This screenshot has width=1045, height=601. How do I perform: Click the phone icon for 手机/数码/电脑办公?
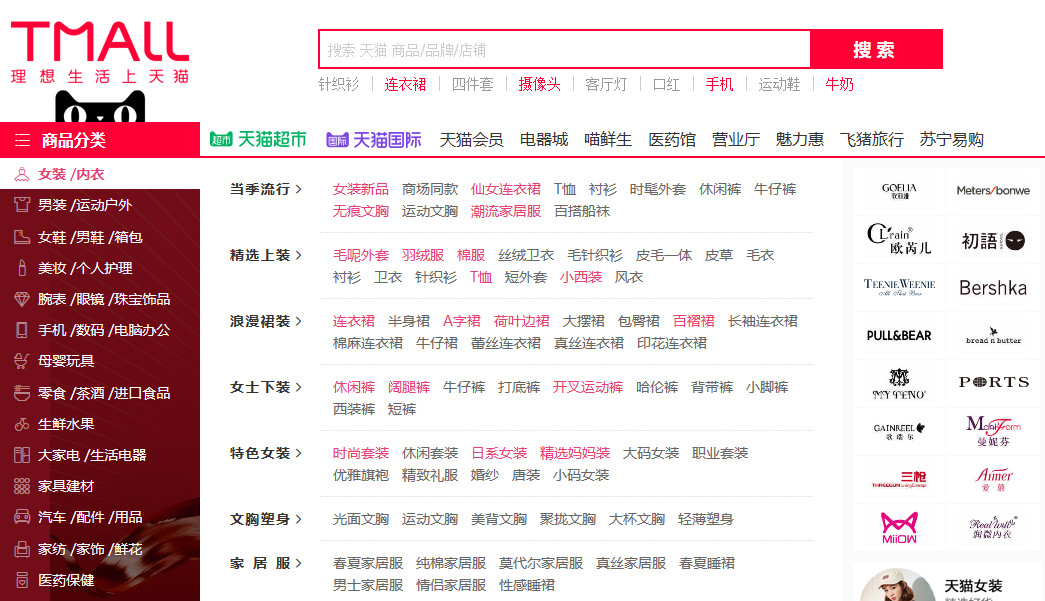point(22,330)
